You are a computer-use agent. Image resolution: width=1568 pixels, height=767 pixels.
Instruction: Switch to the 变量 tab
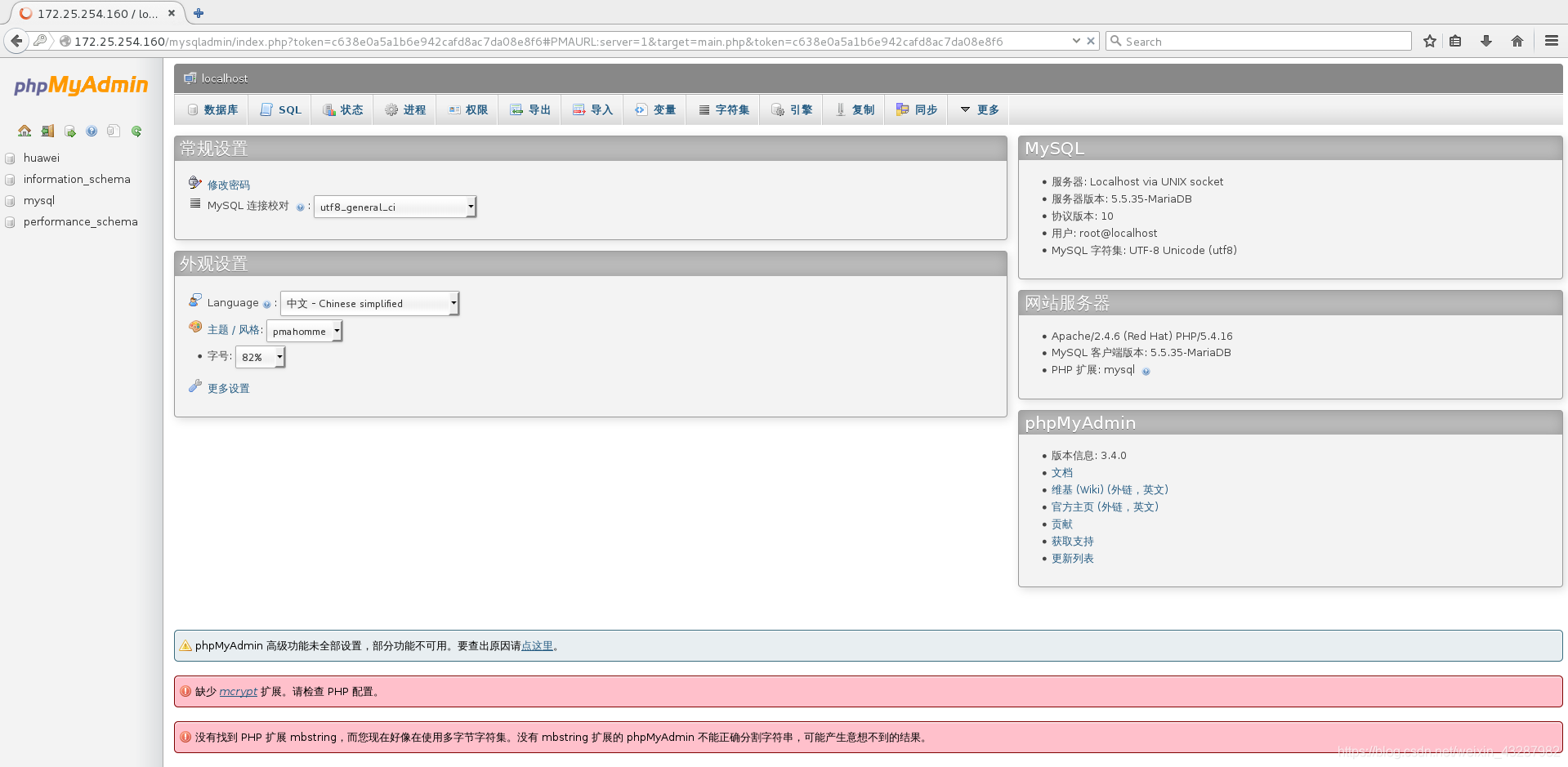coord(655,109)
